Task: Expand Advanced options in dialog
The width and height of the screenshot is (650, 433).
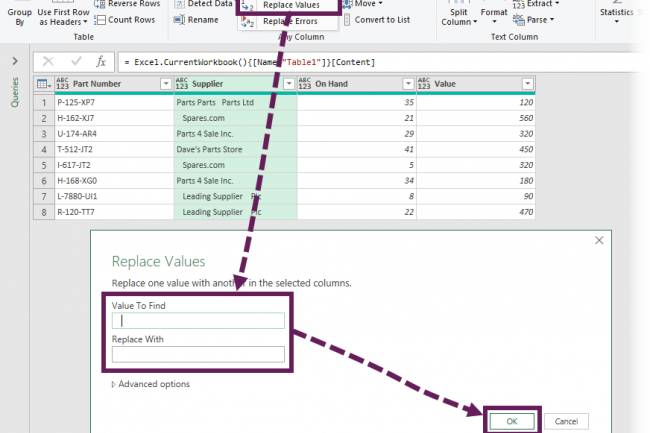Action: 151,384
